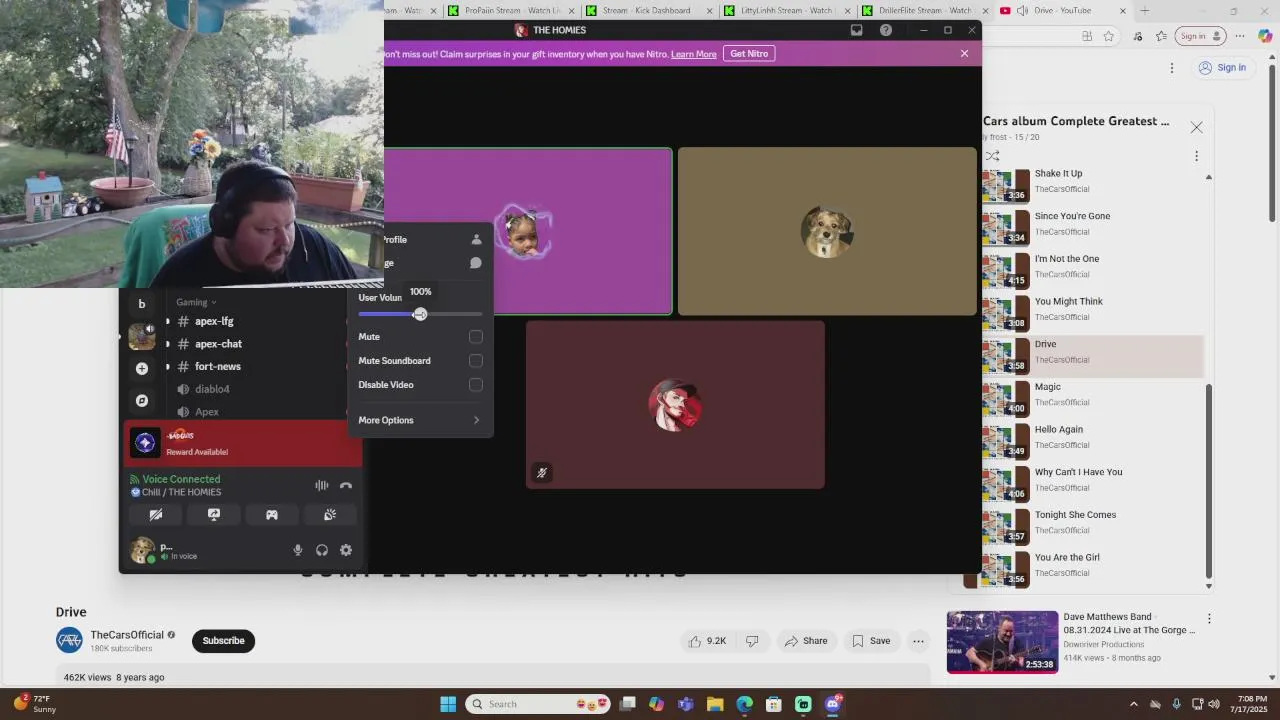
Task: Shuffle the YouTube playlist
Action: pyautogui.click(x=992, y=156)
